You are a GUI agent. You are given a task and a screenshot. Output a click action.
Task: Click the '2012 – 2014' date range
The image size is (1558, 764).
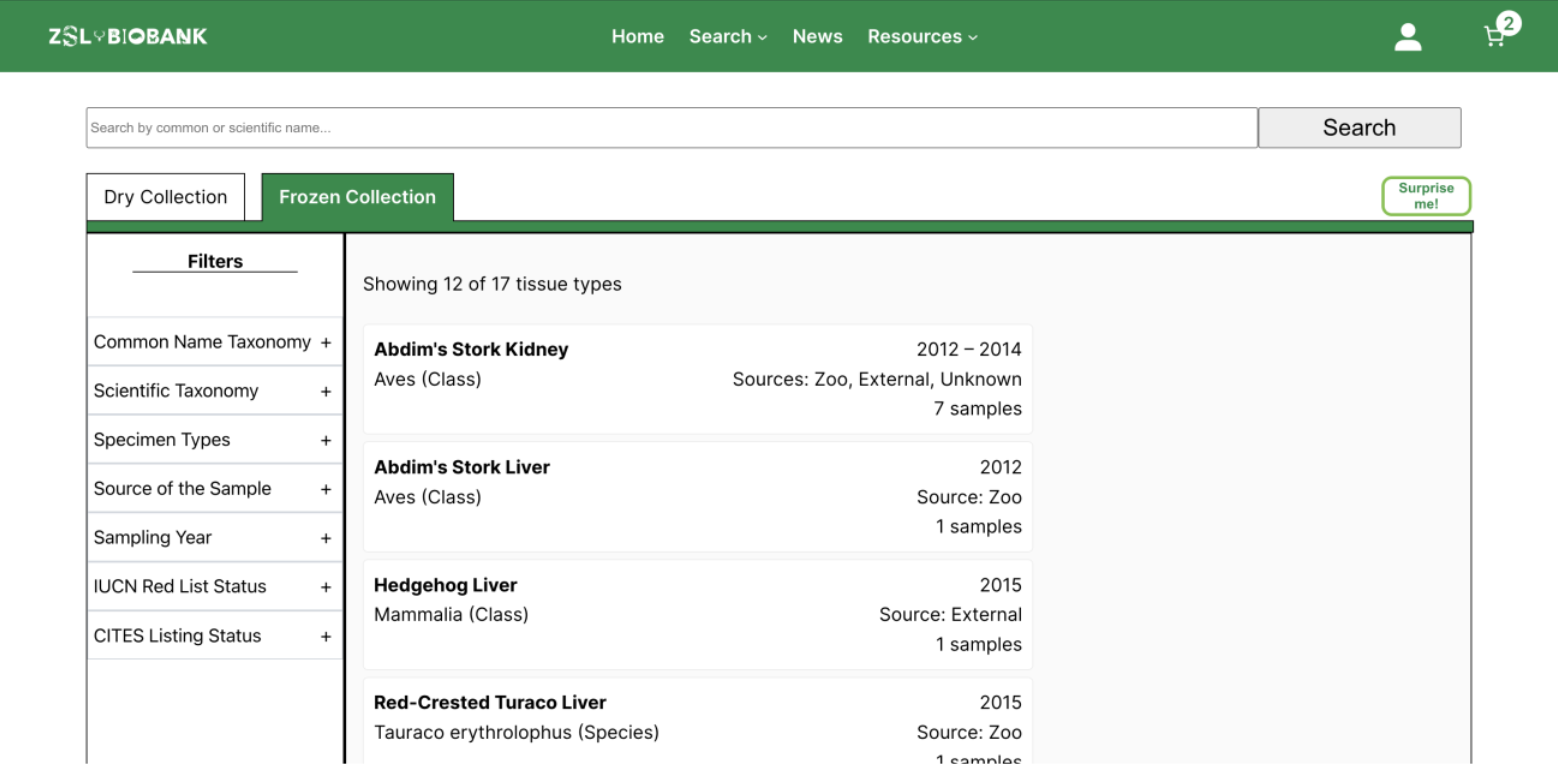coord(969,349)
